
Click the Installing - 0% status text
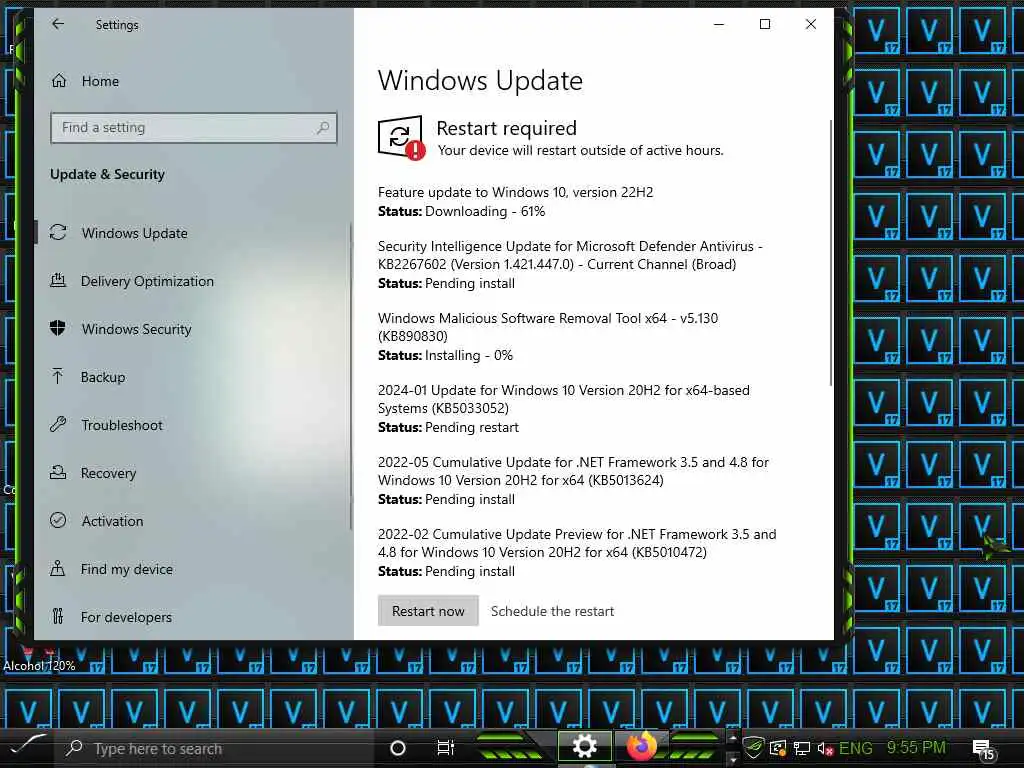click(x=469, y=355)
